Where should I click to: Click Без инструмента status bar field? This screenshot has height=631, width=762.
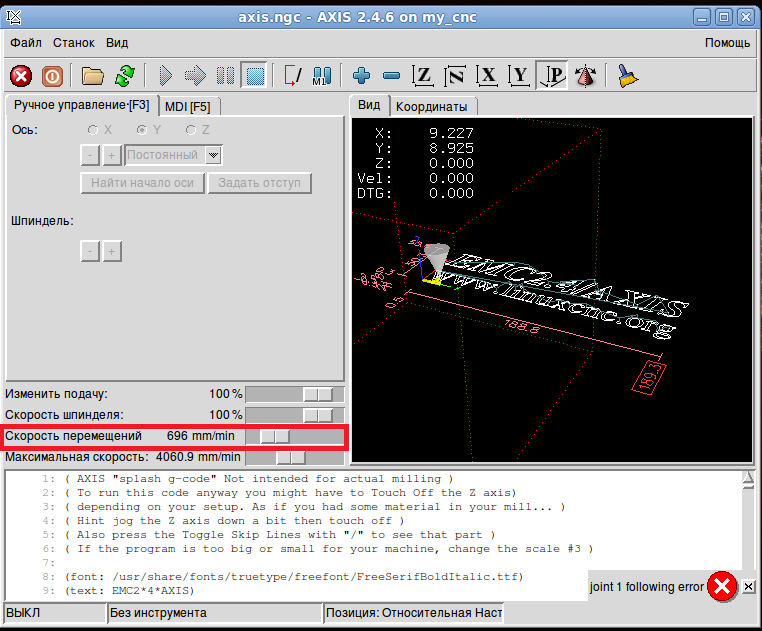(215, 613)
